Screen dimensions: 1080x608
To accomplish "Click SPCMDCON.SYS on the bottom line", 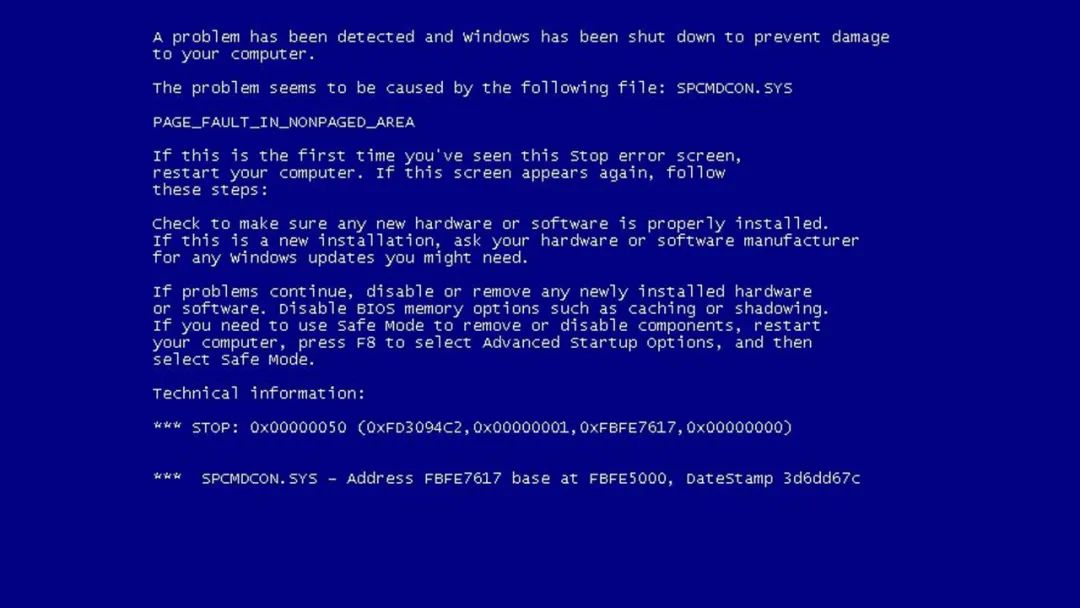I will click(259, 479).
